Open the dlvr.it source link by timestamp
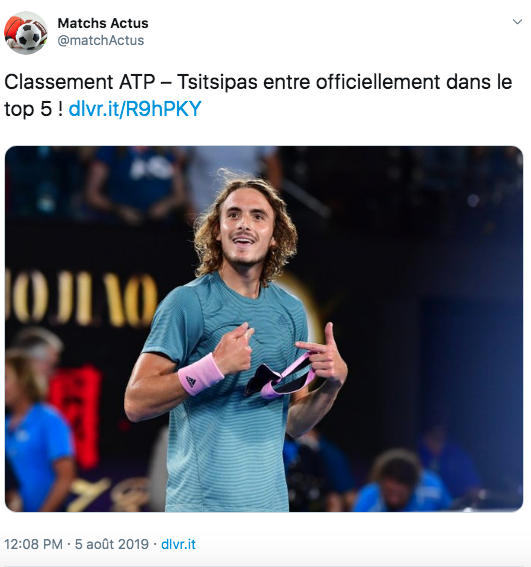This screenshot has width=531, height=567. (178, 544)
